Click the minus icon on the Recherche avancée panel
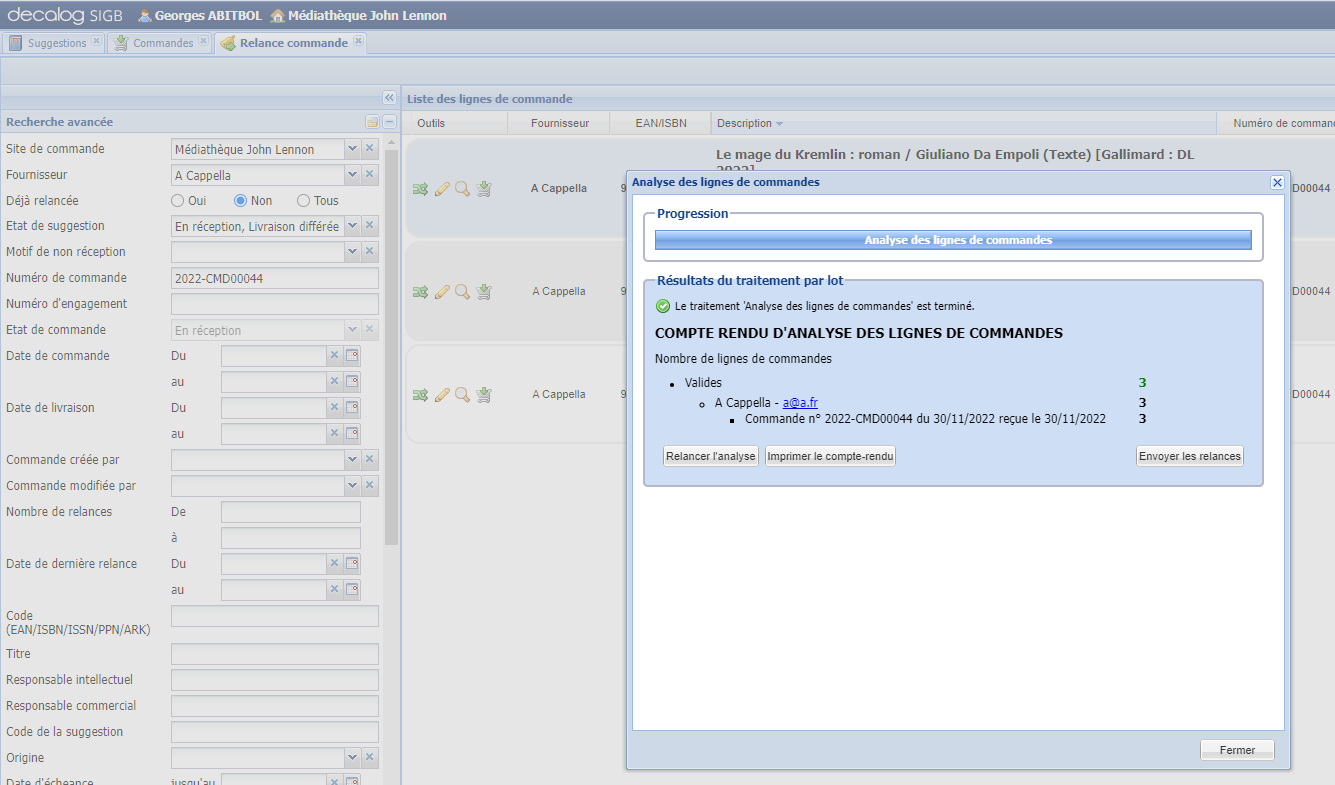The width and height of the screenshot is (1335, 785). tap(389, 121)
